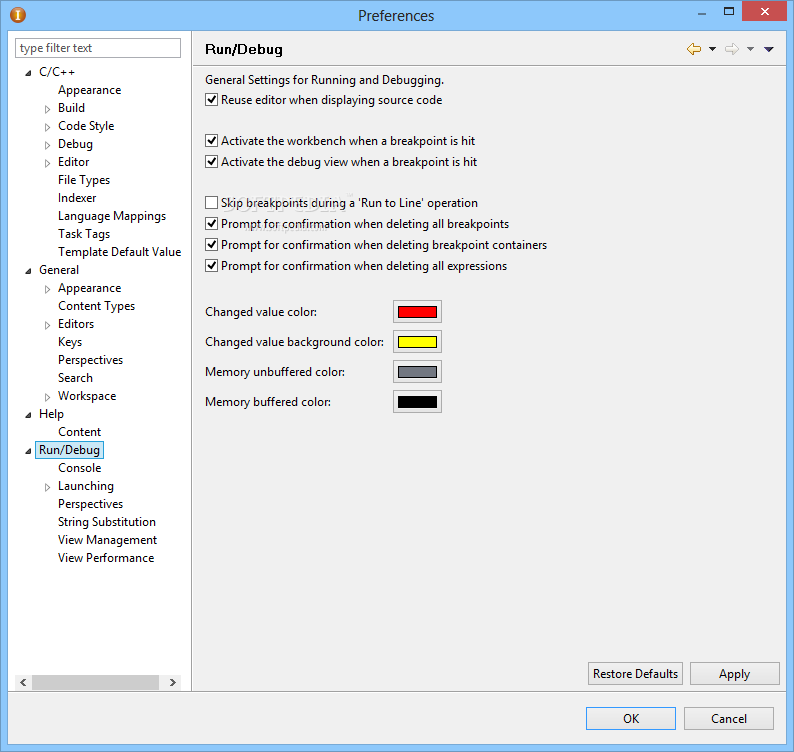Collapse the Help tree node
Screen dimensions: 794x752
[x=28, y=415]
